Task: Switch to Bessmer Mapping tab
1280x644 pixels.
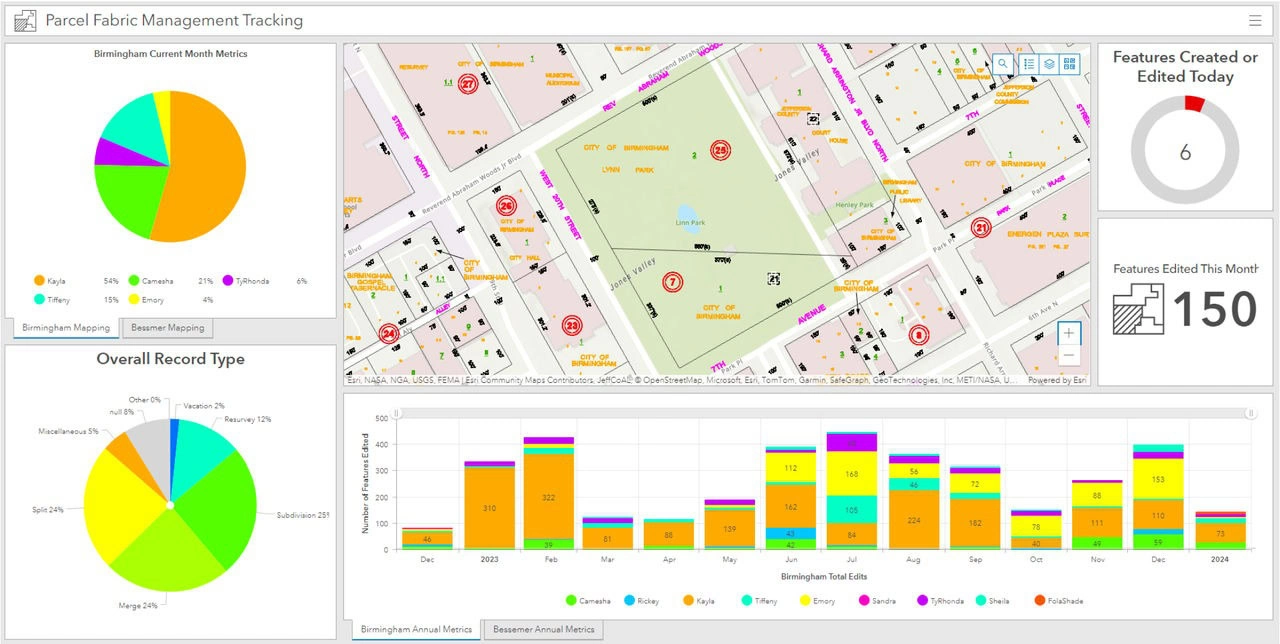Action: (168, 328)
